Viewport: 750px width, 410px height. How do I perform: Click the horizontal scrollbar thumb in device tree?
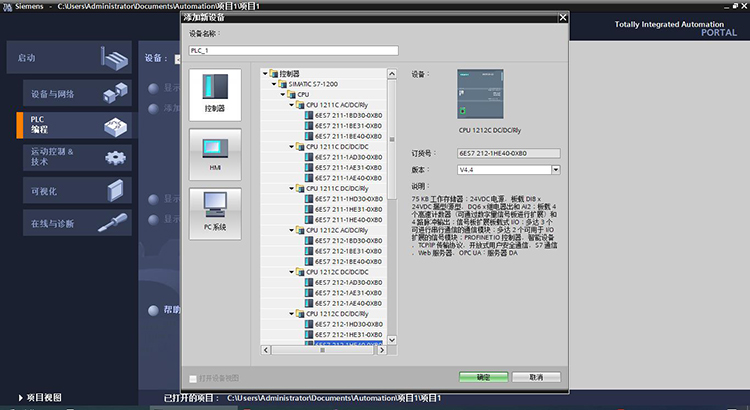[x=322, y=350]
